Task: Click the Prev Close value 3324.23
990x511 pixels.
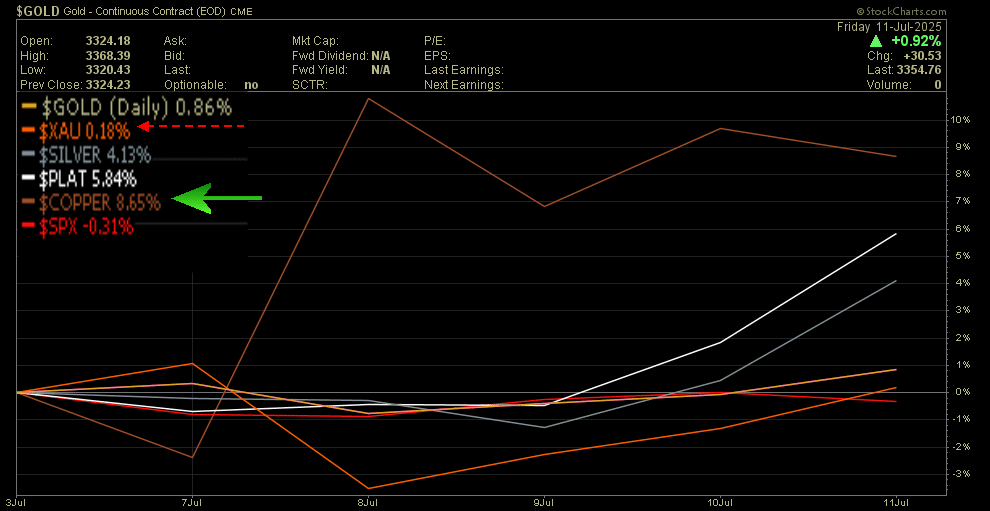Action: 111,85
